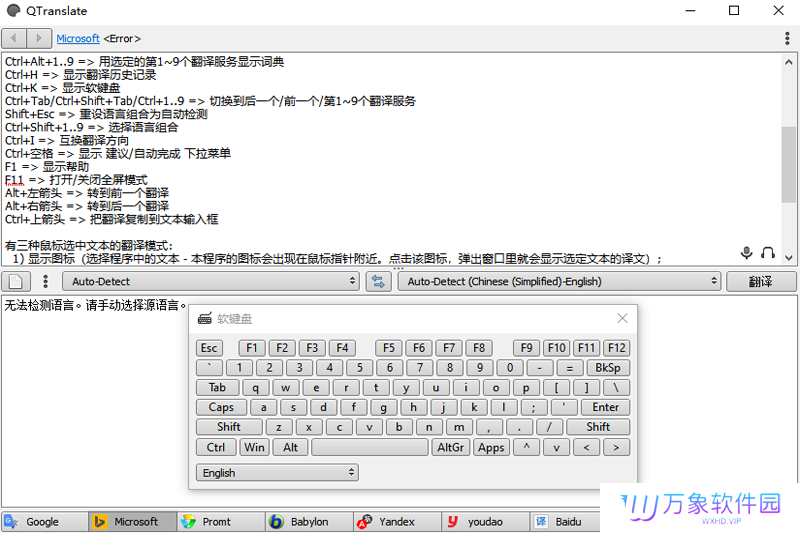Open the English keyboard layout dropdown
The image size is (800, 533).
point(277,473)
